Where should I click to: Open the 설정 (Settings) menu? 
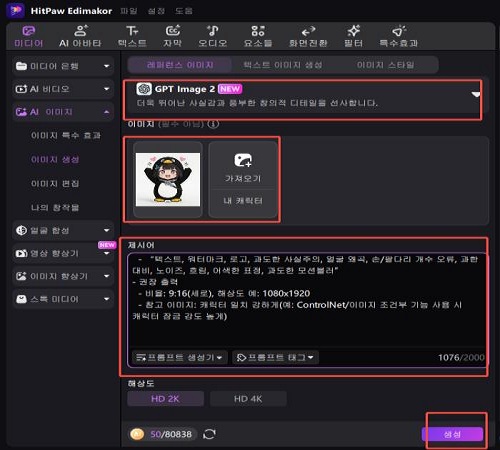[156, 11]
